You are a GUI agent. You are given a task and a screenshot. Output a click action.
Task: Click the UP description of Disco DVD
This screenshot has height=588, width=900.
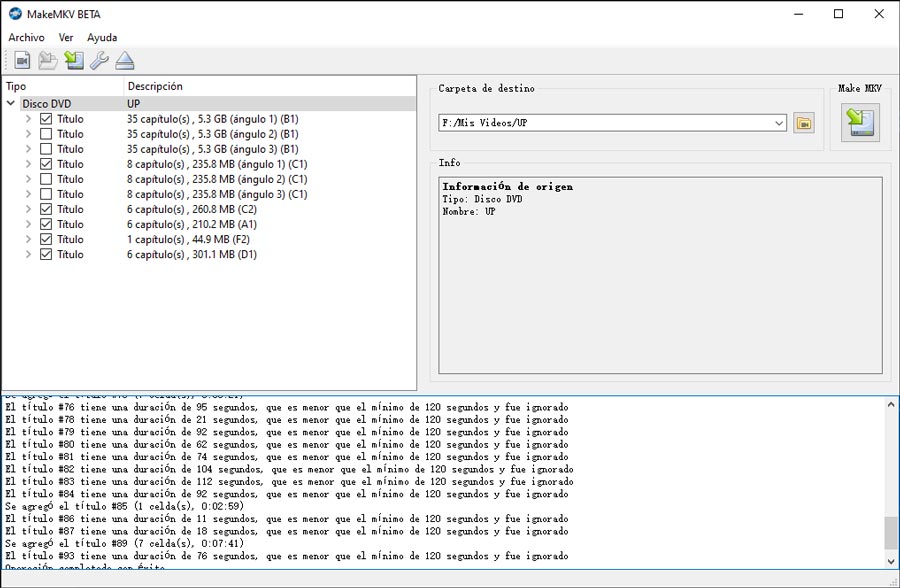click(133, 104)
